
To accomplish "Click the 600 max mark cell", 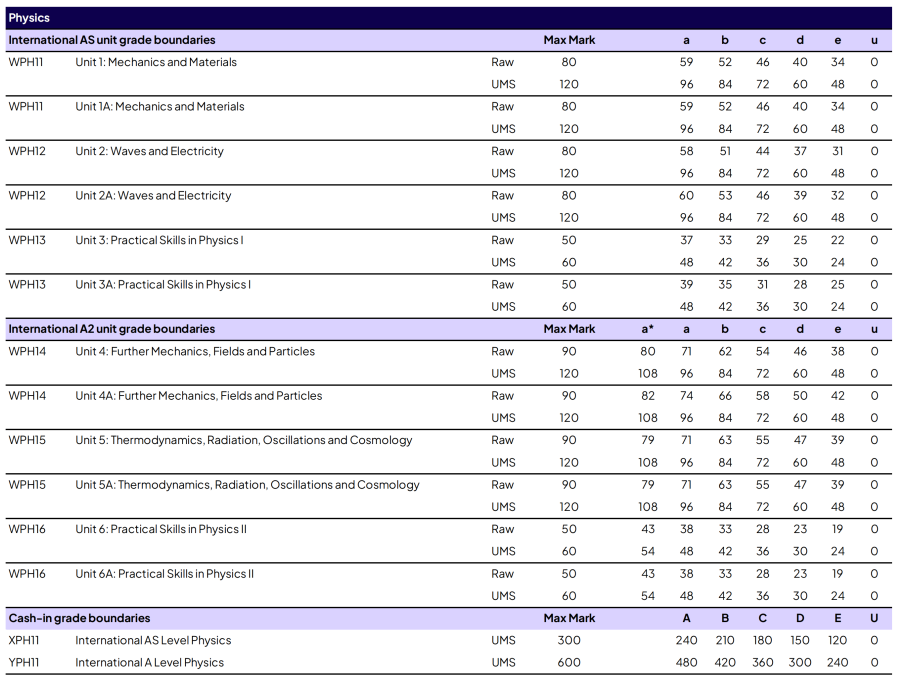I will coord(569,663).
